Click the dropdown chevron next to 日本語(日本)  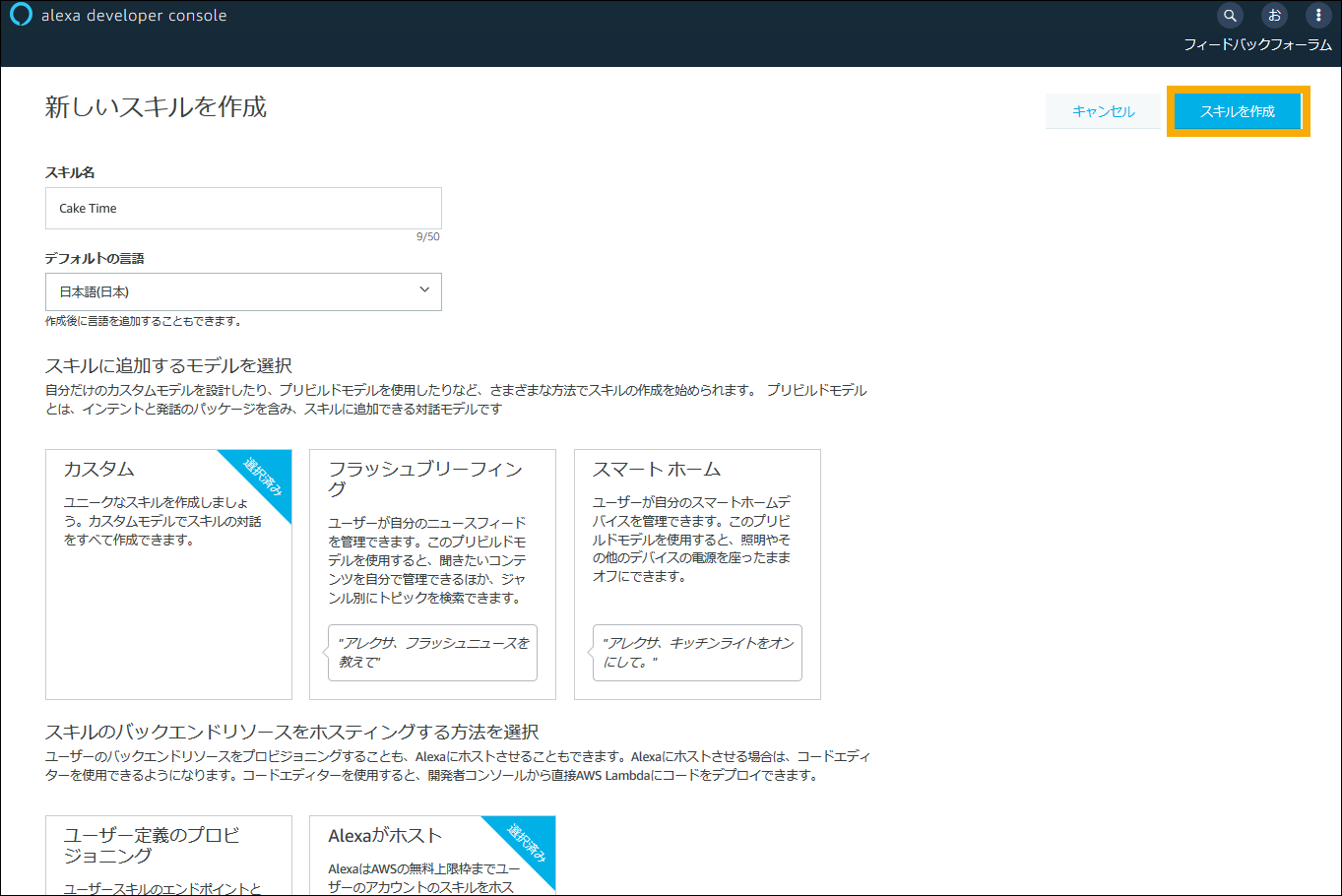pyautogui.click(x=424, y=291)
